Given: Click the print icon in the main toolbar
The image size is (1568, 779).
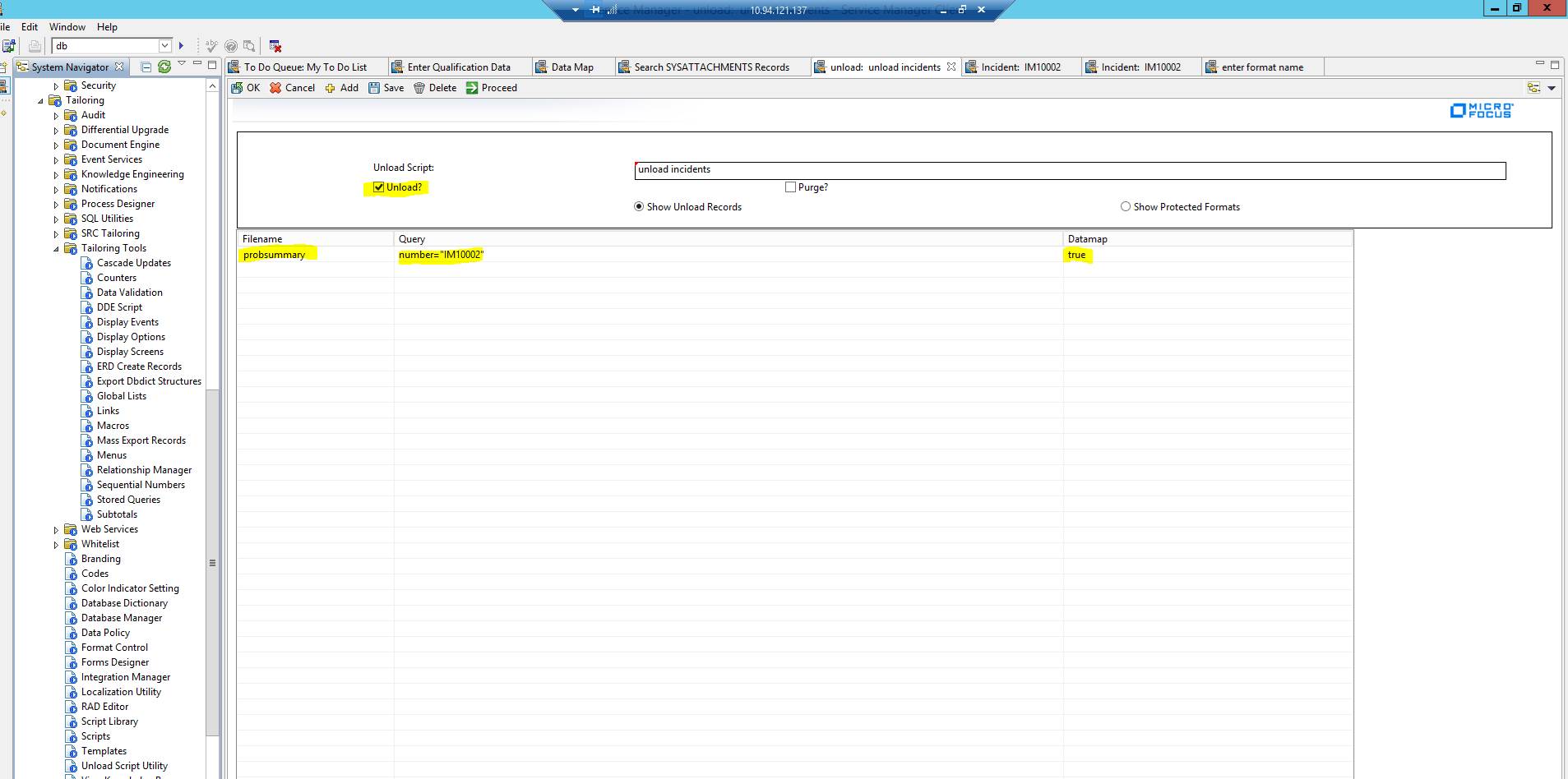Looking at the screenshot, I should point(34,45).
